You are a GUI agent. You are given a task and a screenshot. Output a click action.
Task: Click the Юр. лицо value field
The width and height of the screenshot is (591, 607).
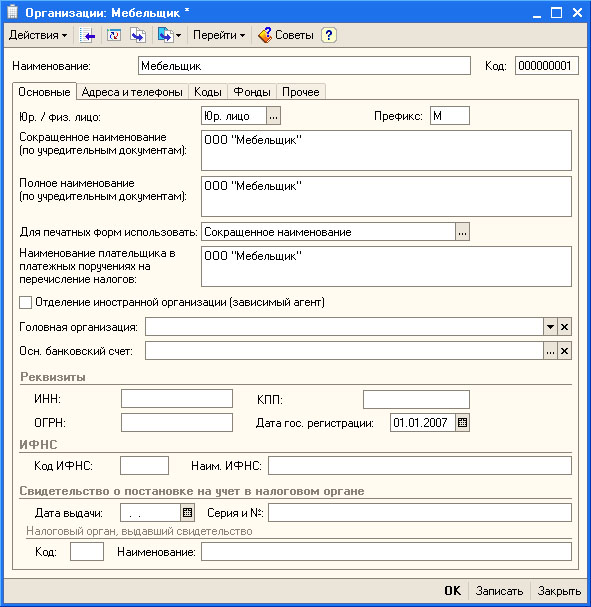(234, 116)
